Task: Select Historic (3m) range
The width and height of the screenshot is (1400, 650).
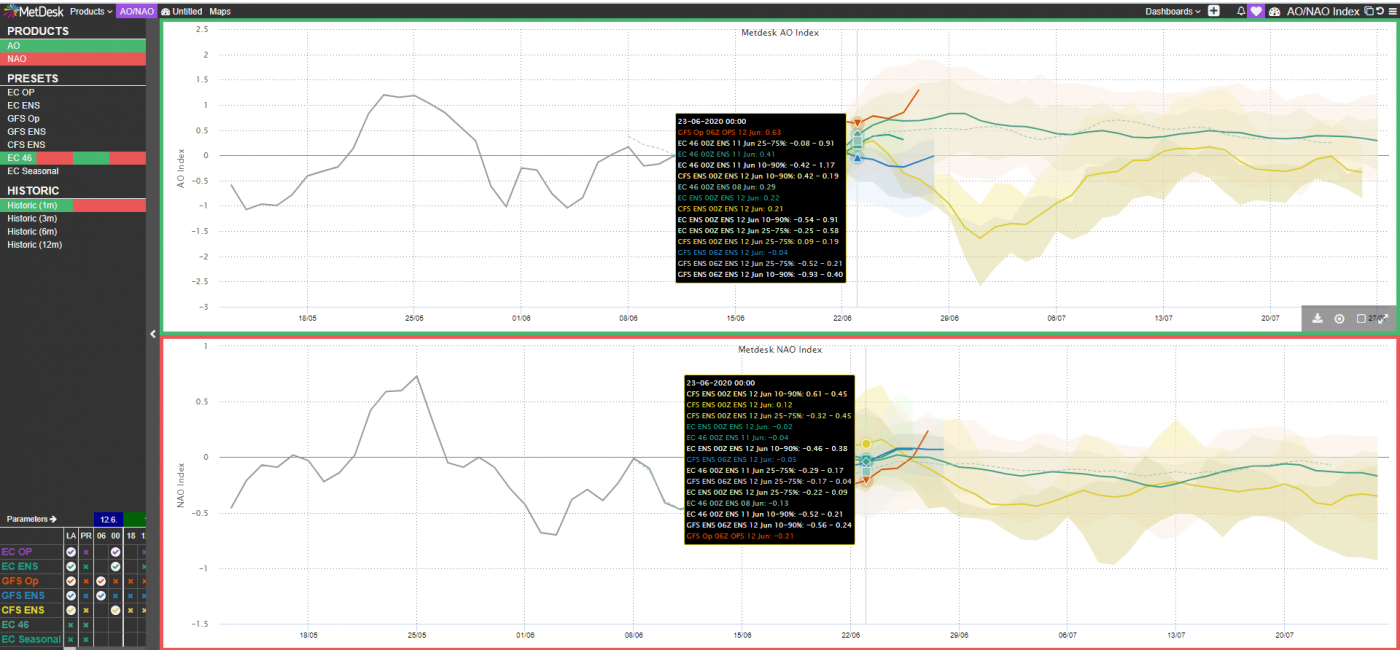Action: click(x=74, y=218)
